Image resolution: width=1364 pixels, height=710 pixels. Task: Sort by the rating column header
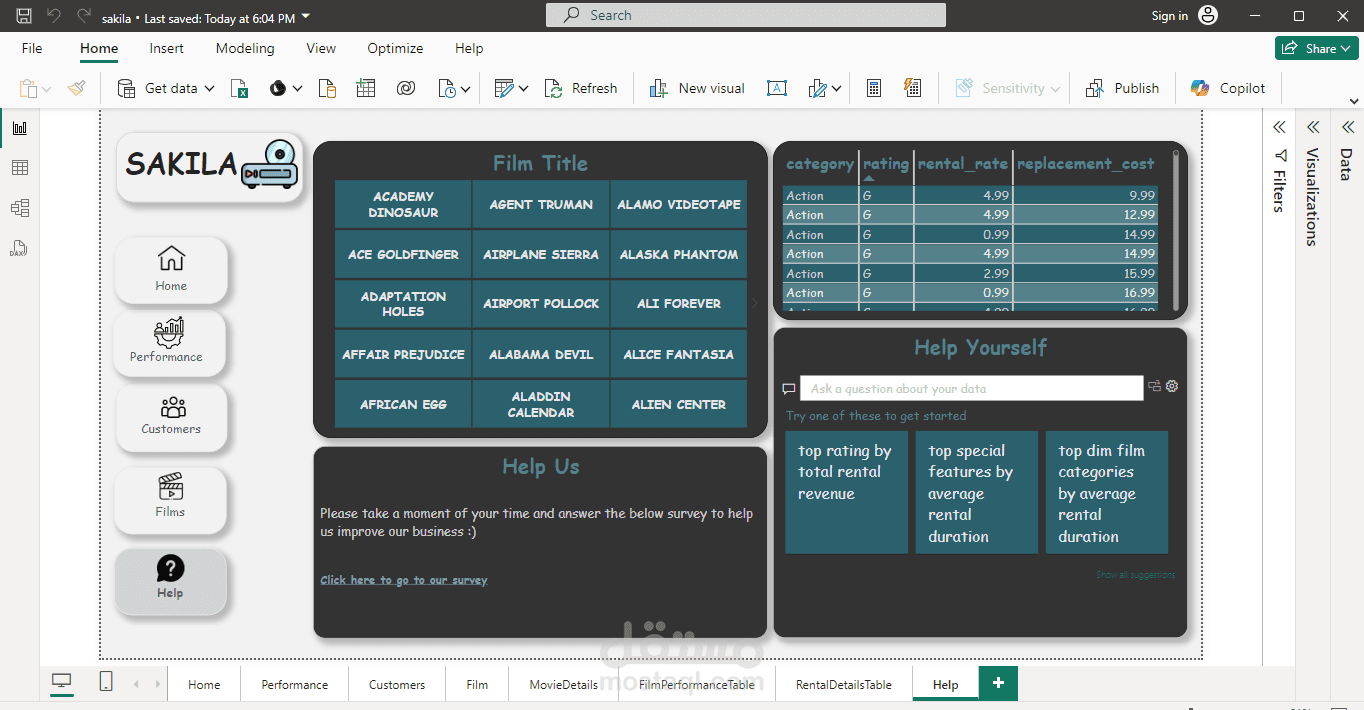(886, 164)
